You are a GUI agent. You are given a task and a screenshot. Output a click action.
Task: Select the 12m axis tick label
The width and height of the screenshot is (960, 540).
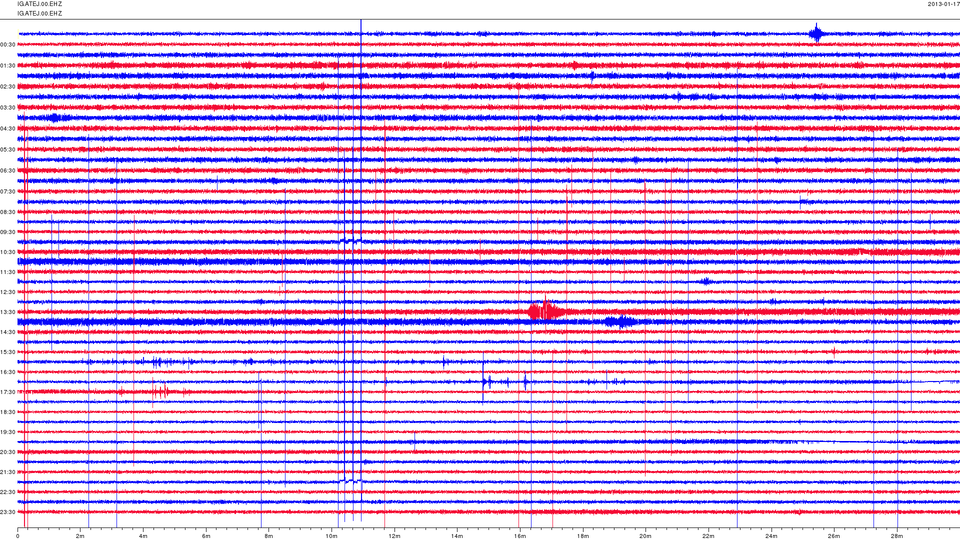click(x=394, y=536)
